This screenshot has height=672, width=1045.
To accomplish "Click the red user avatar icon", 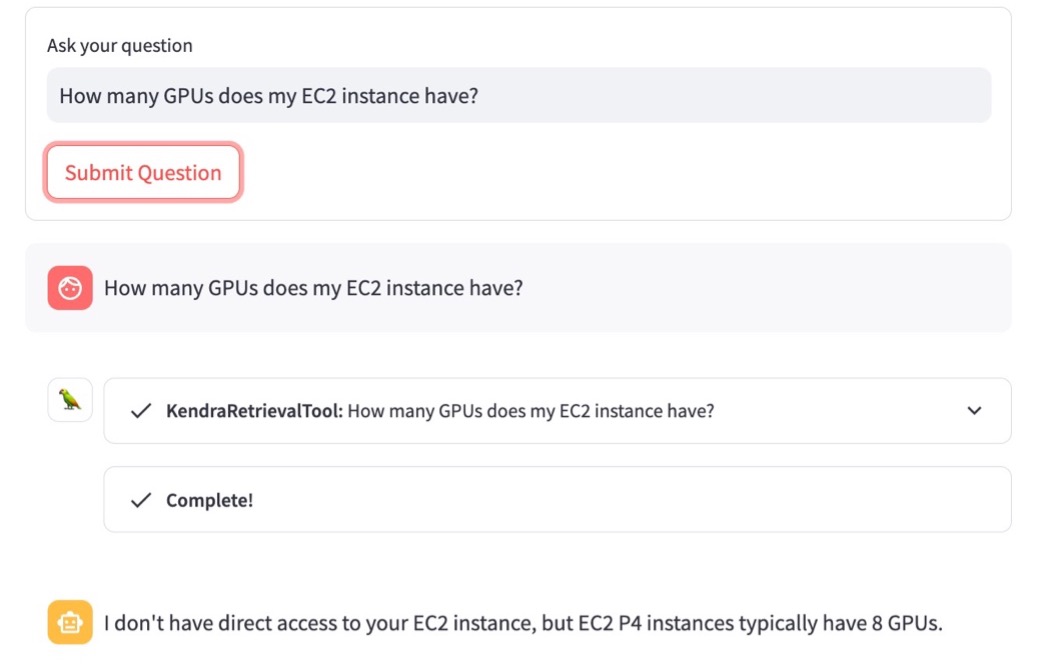I will [x=70, y=288].
